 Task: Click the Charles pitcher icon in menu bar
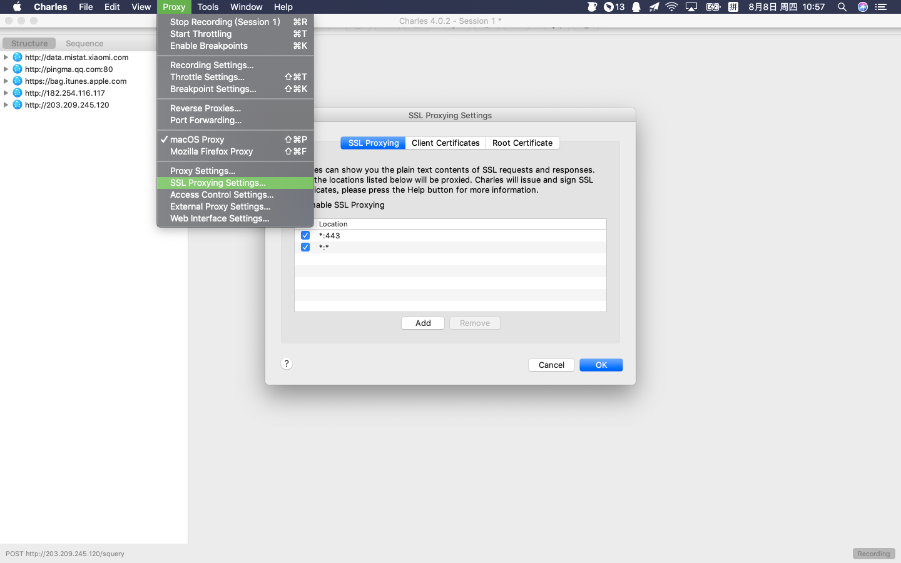tap(591, 7)
